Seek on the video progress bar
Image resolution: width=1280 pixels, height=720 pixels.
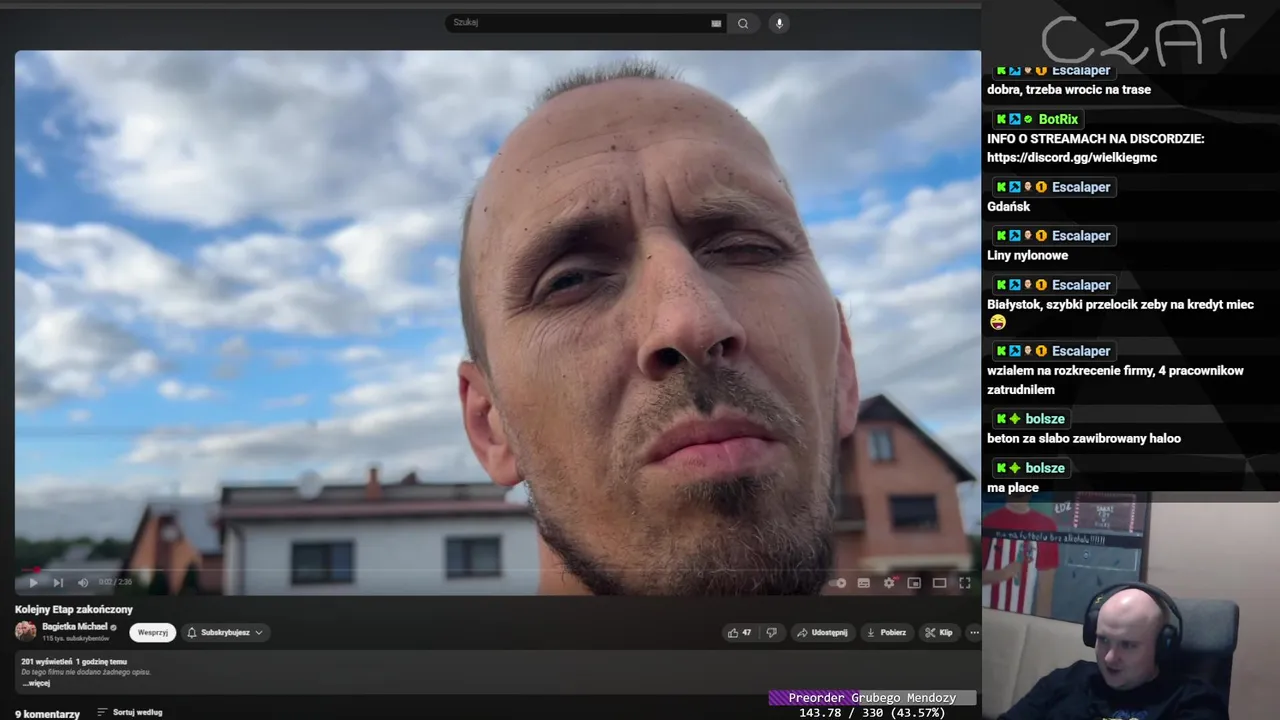click(497, 570)
